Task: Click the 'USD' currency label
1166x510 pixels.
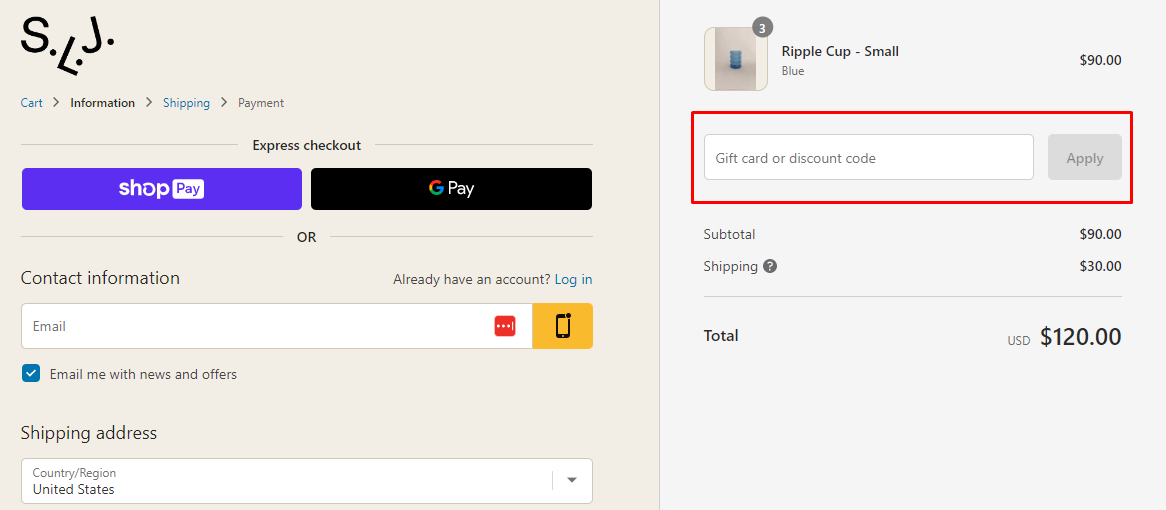Action: pyautogui.click(x=1019, y=340)
